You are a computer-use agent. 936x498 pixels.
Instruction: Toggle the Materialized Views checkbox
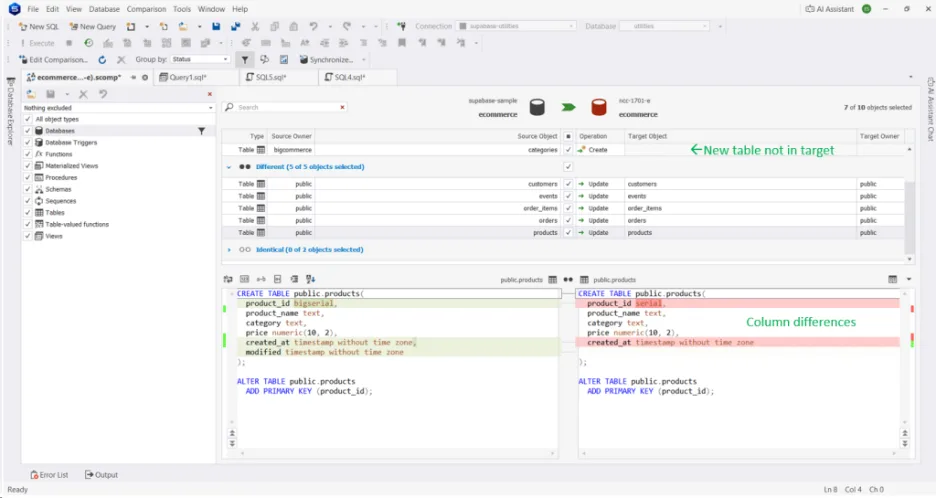point(27,165)
